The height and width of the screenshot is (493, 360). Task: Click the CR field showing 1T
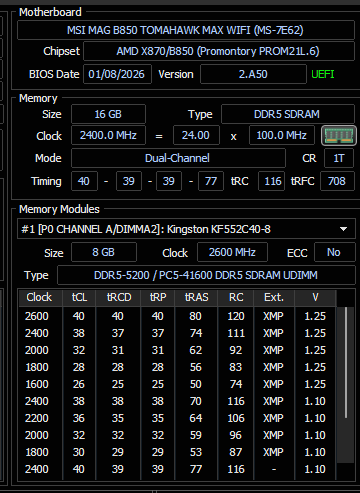click(x=339, y=158)
